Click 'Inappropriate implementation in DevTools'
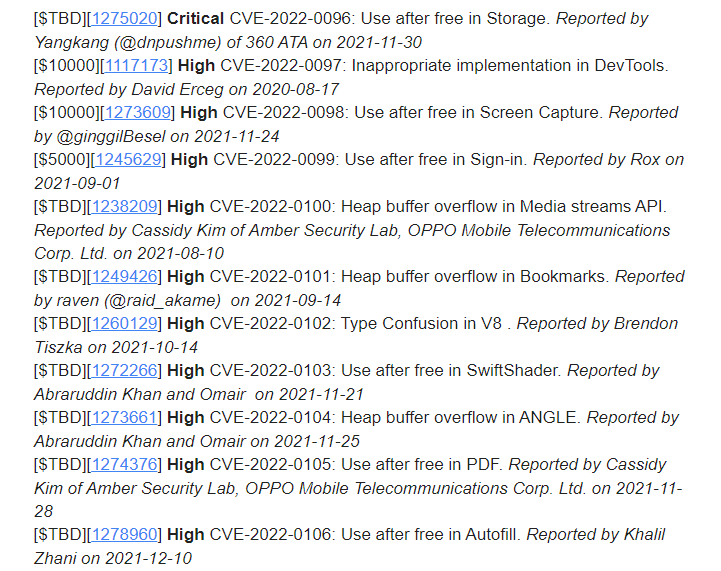 click(x=508, y=65)
